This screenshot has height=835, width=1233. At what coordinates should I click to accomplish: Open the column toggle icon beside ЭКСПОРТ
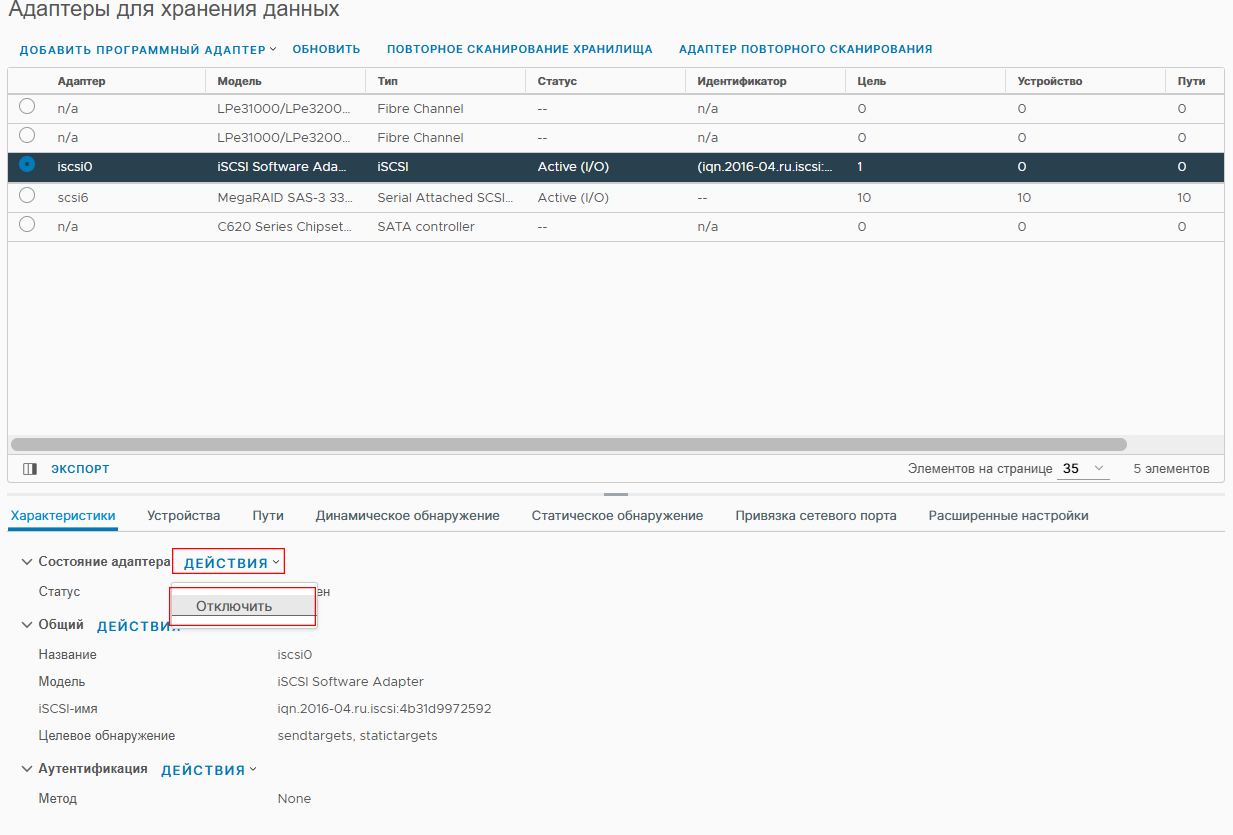pyautogui.click(x=30, y=469)
